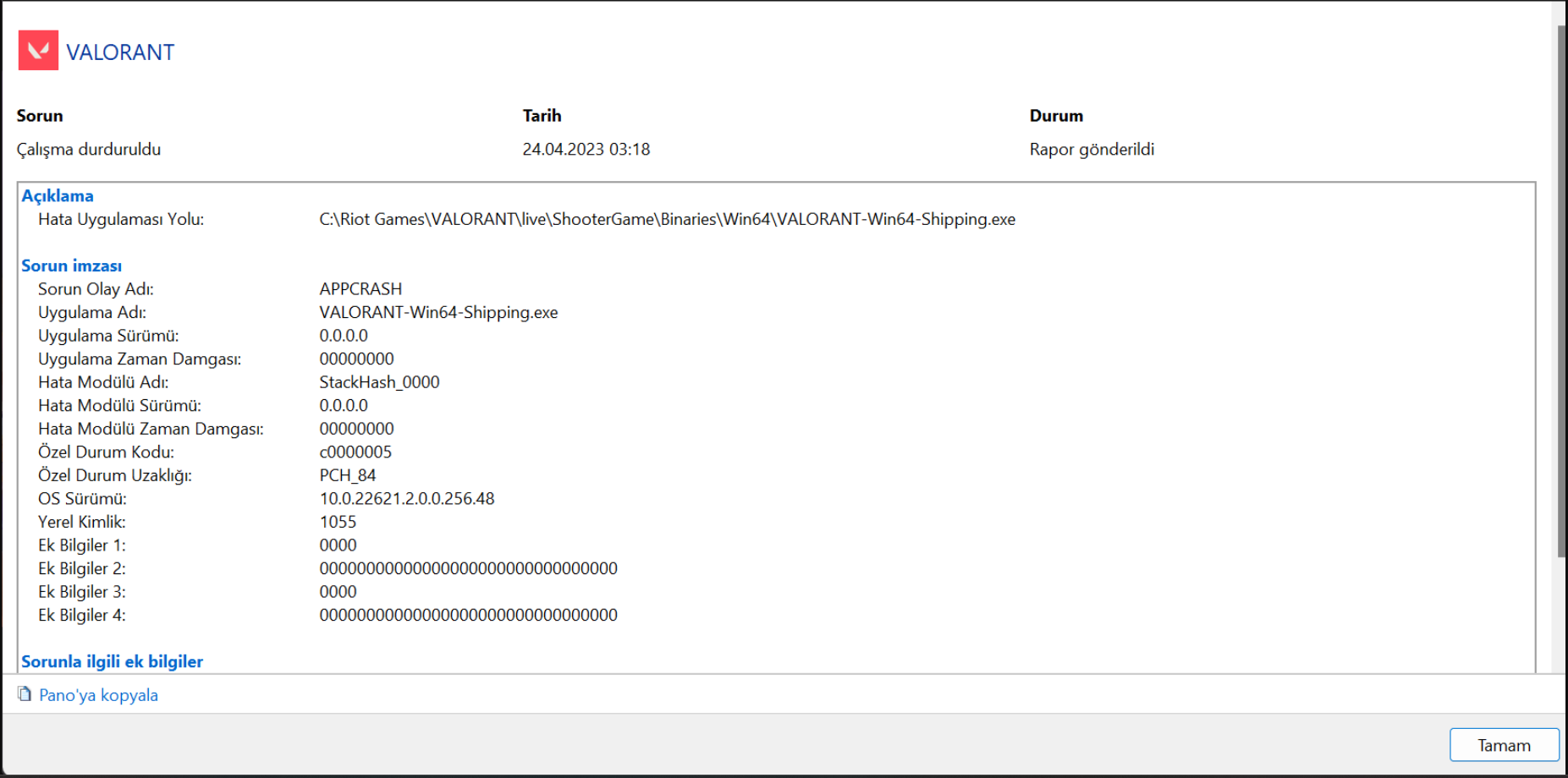Select the APPCRASH event name value
Viewport: 1568px width, 778px height.
361,289
